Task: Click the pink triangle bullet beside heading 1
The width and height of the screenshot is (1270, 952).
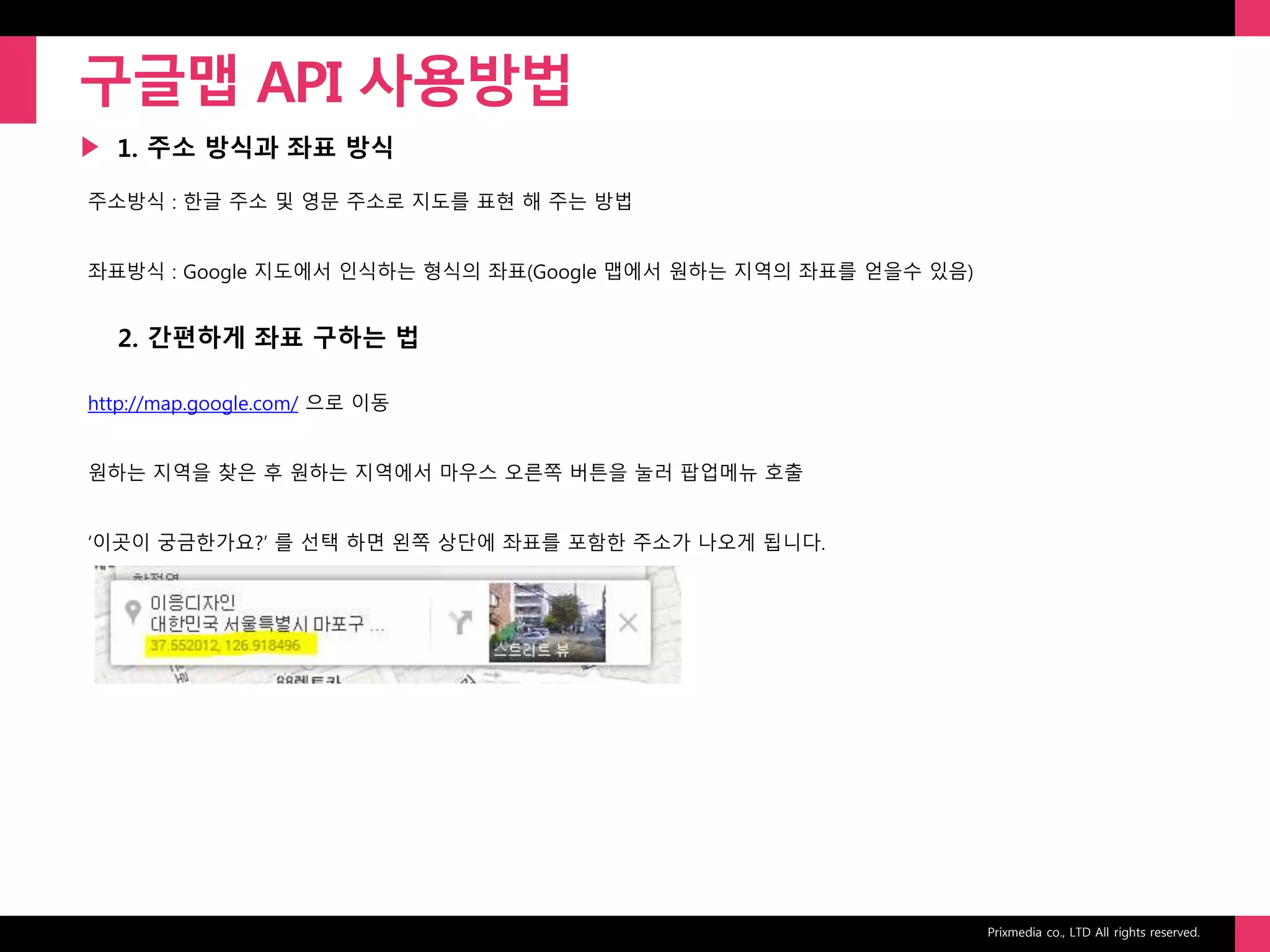Action: [x=90, y=148]
